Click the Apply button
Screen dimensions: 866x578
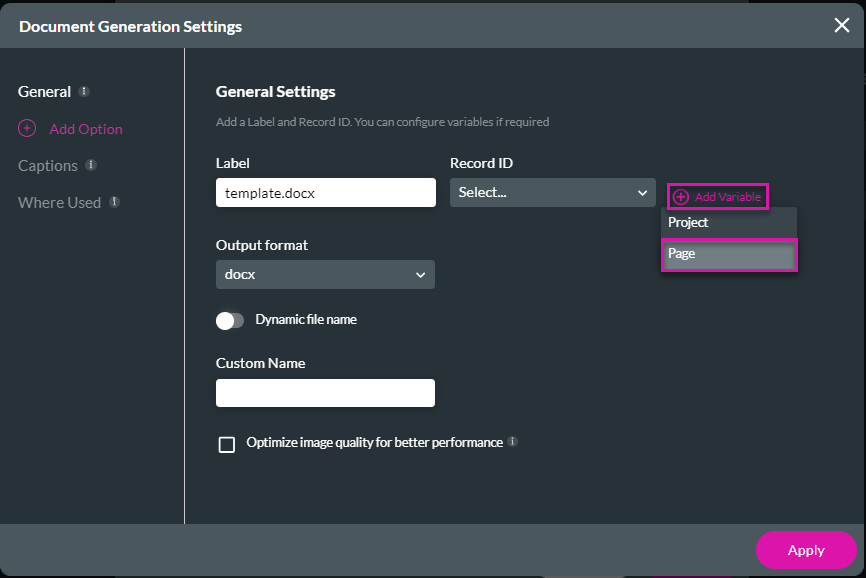[806, 550]
